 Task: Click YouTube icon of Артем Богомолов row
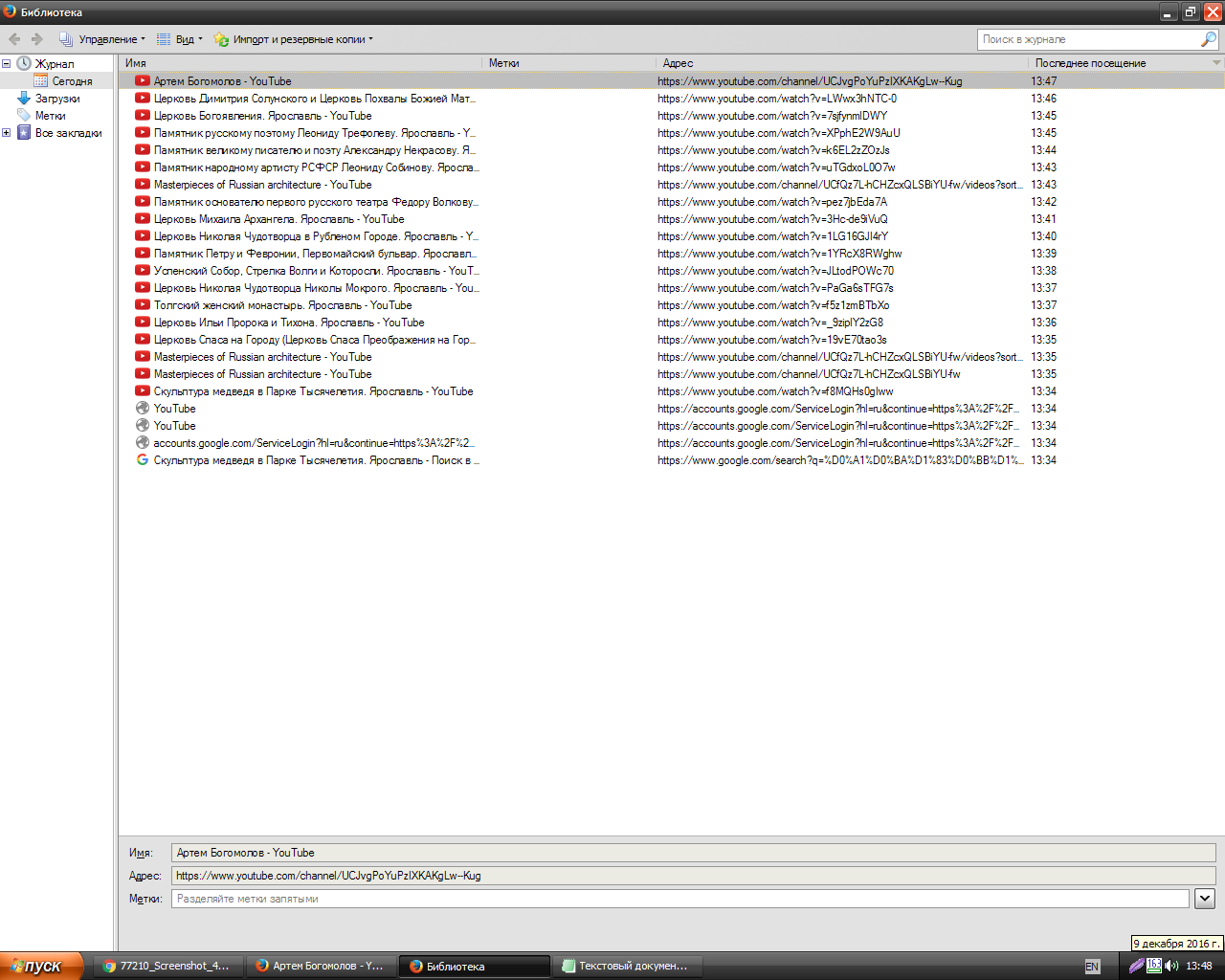(143, 81)
